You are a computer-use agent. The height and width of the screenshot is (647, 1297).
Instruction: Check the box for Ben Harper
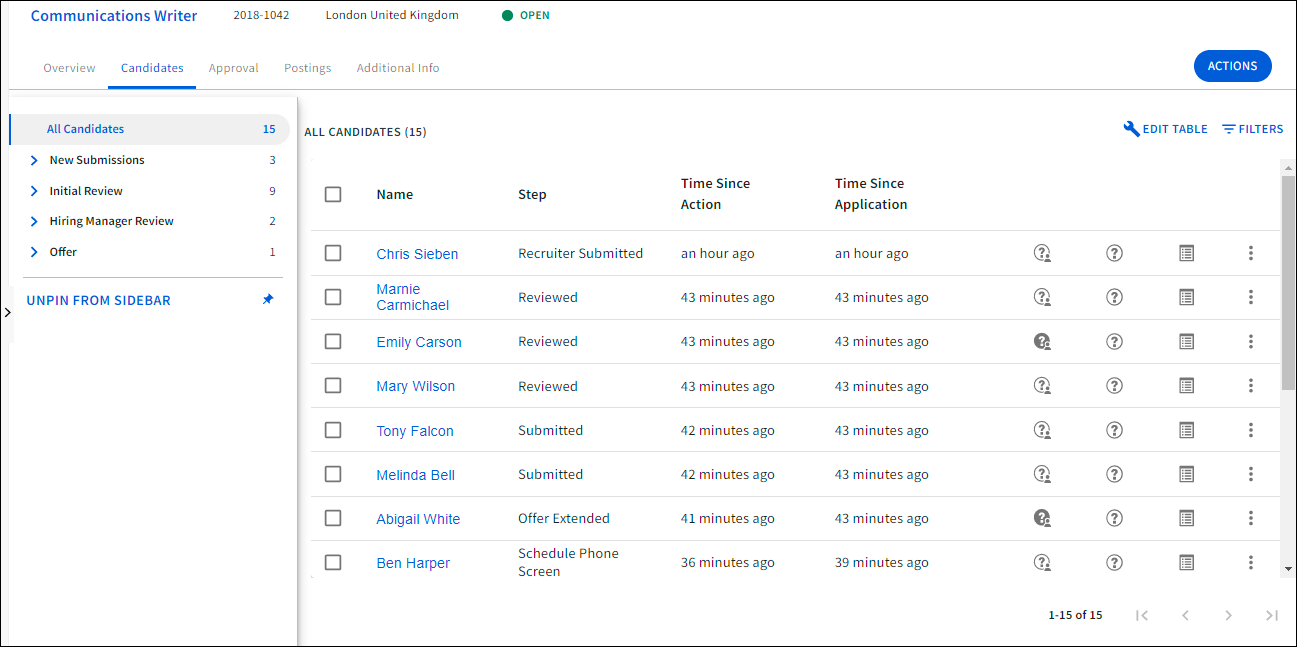[333, 562]
